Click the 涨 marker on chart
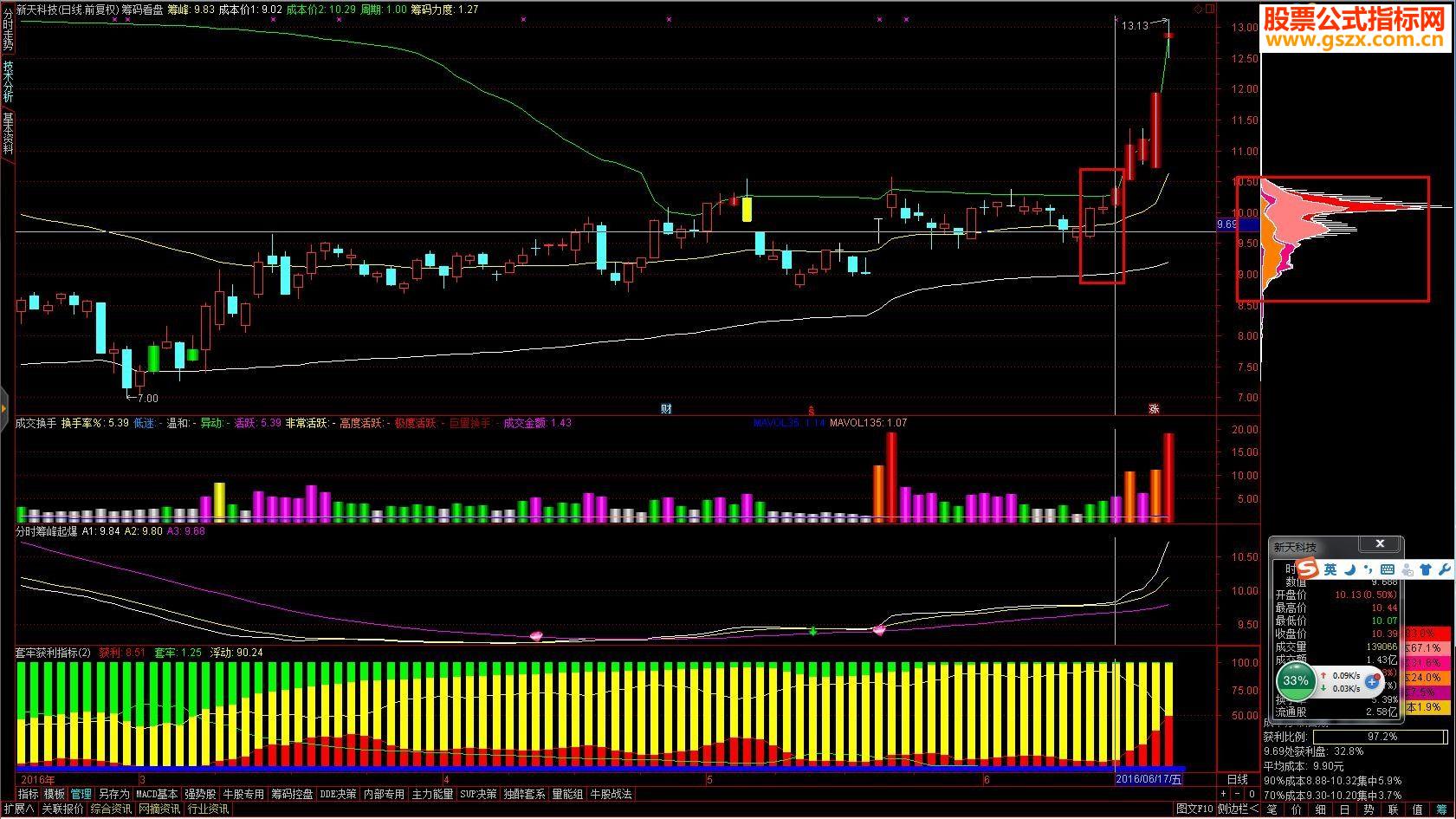 click(x=1154, y=409)
